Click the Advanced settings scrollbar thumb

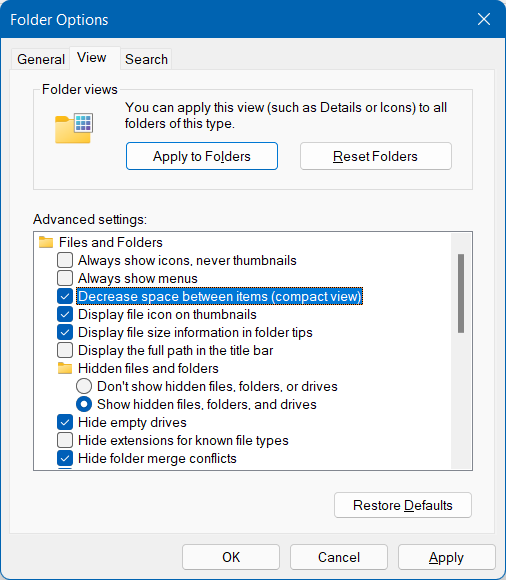coord(461,293)
